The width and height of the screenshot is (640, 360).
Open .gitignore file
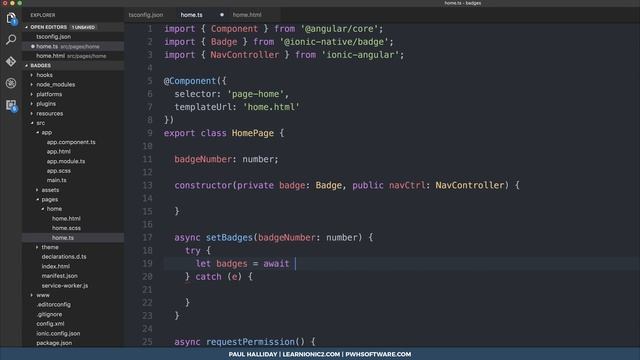coord(49,314)
